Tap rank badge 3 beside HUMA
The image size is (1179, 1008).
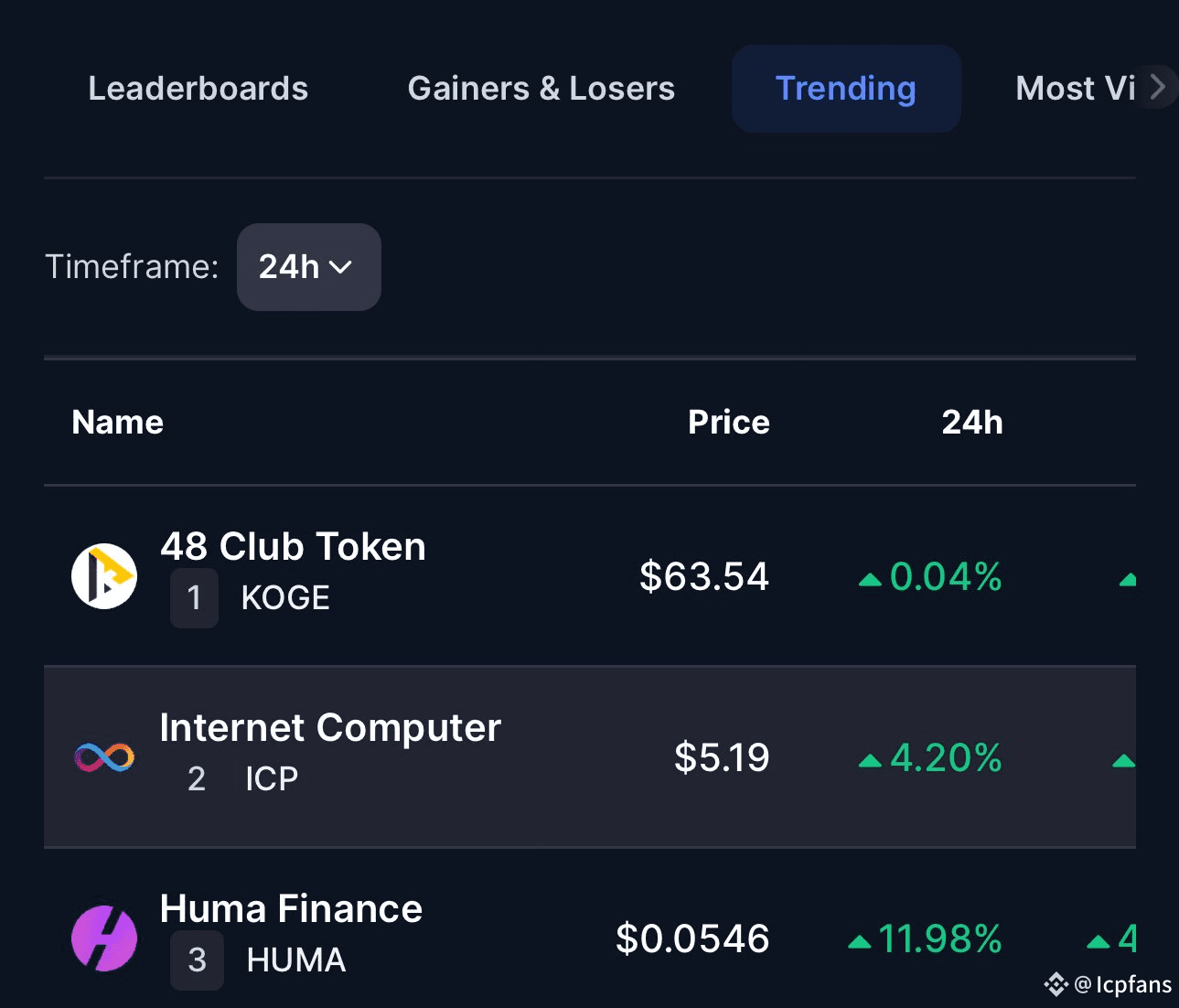pyautogui.click(x=197, y=960)
